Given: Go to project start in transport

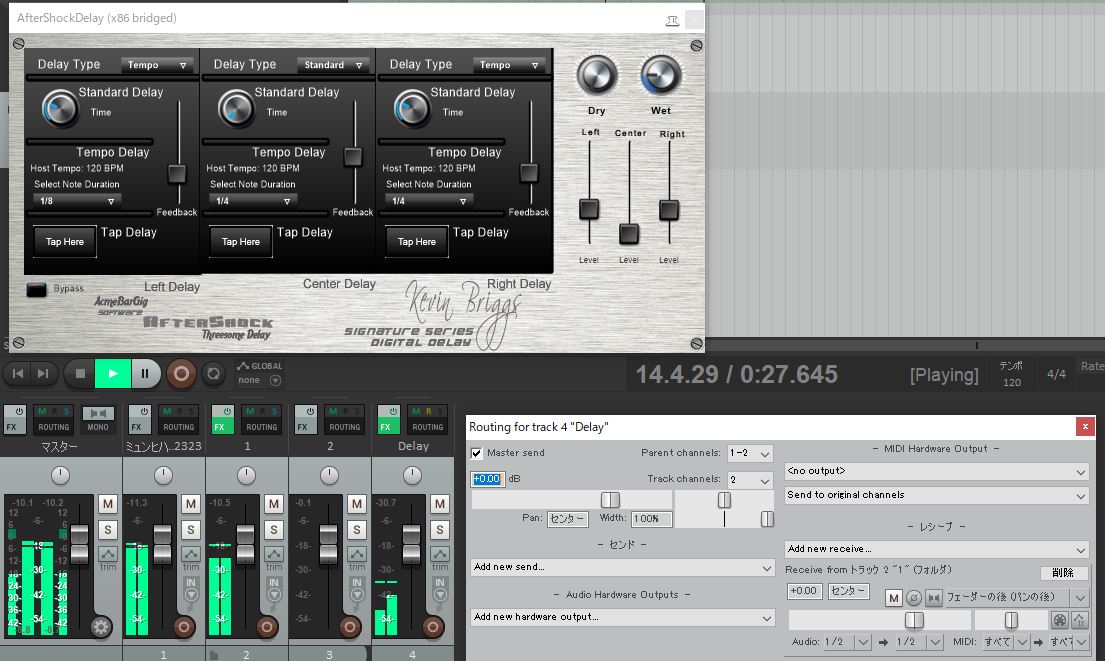Looking at the screenshot, I should [x=18, y=373].
